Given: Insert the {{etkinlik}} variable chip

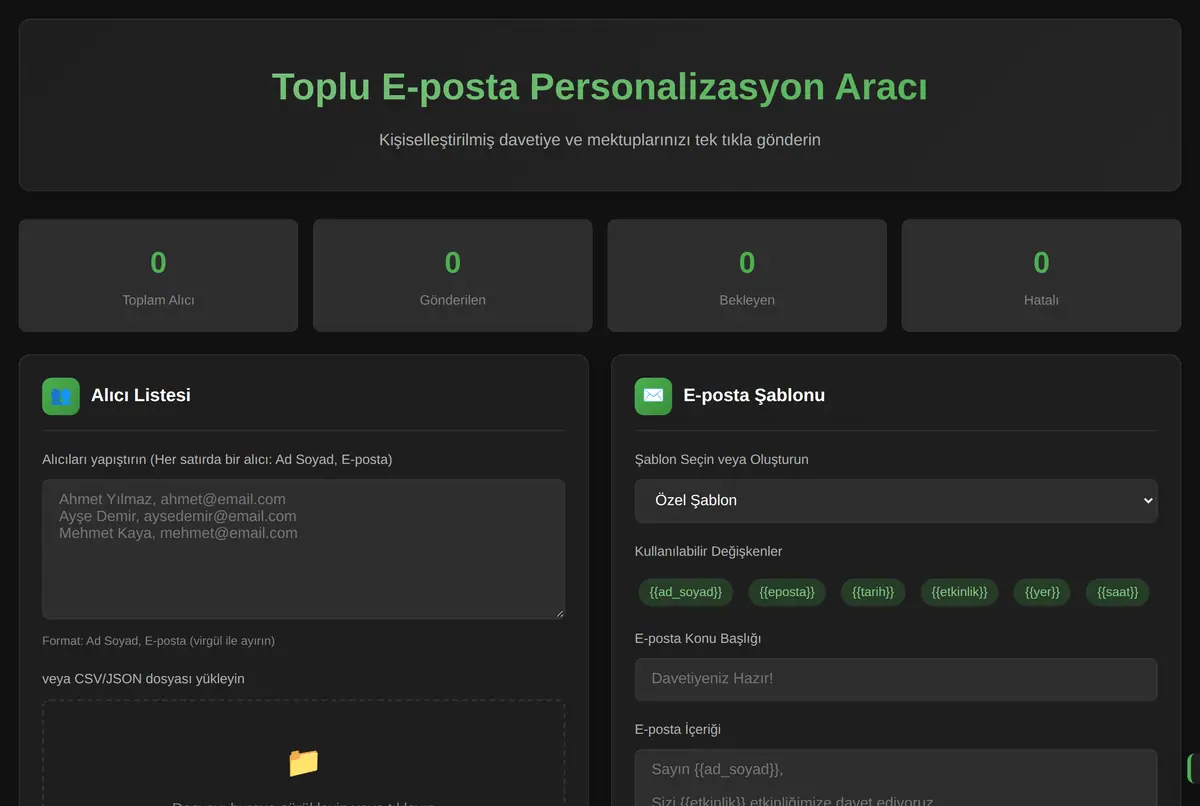Looking at the screenshot, I should [959, 592].
